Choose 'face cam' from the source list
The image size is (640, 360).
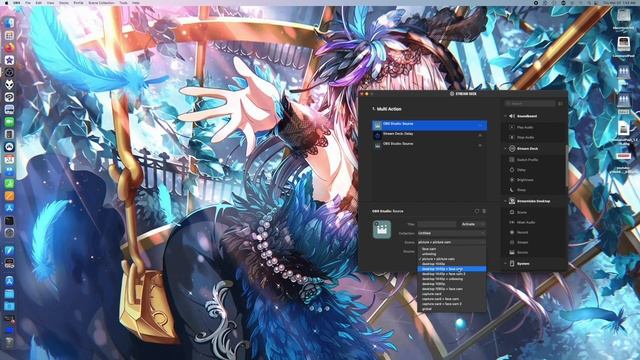(x=451, y=249)
